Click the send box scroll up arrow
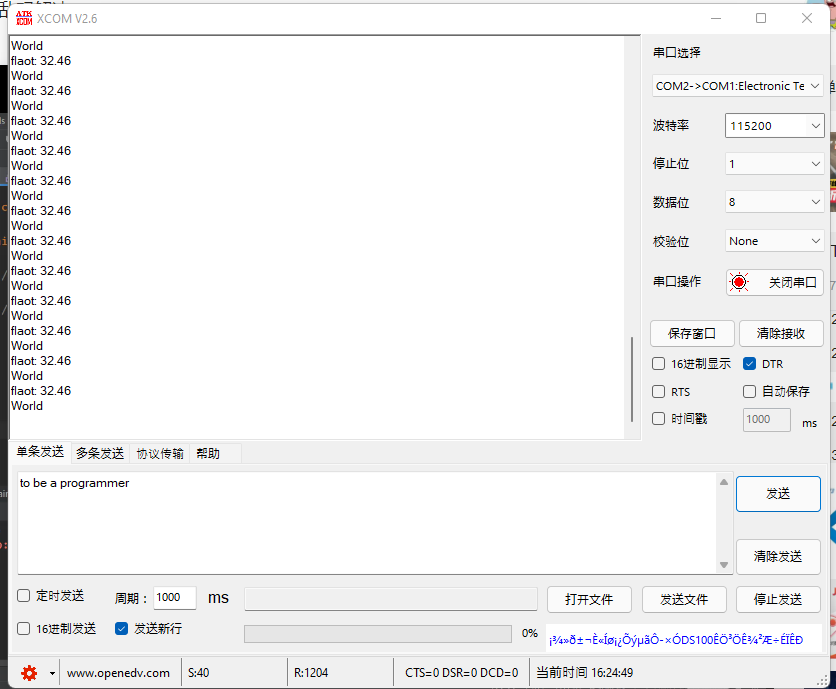The height and width of the screenshot is (689, 836). pos(724,482)
